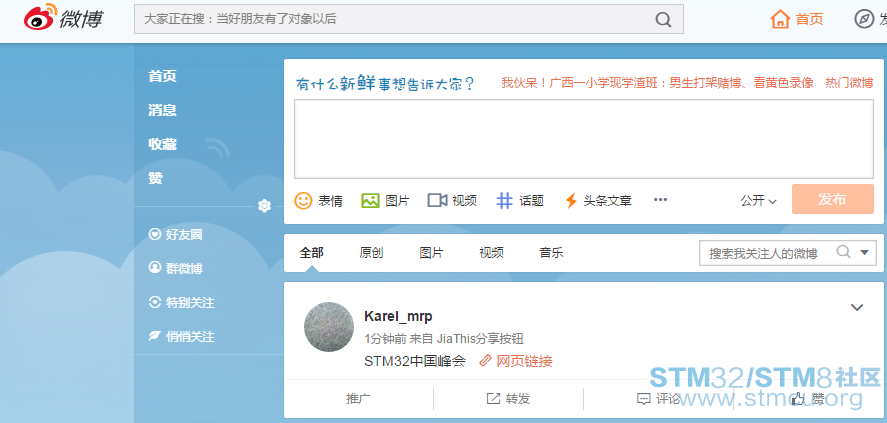Open 赞 in the left sidebar
Image resolution: width=887 pixels, height=423 pixels.
pyautogui.click(x=156, y=178)
